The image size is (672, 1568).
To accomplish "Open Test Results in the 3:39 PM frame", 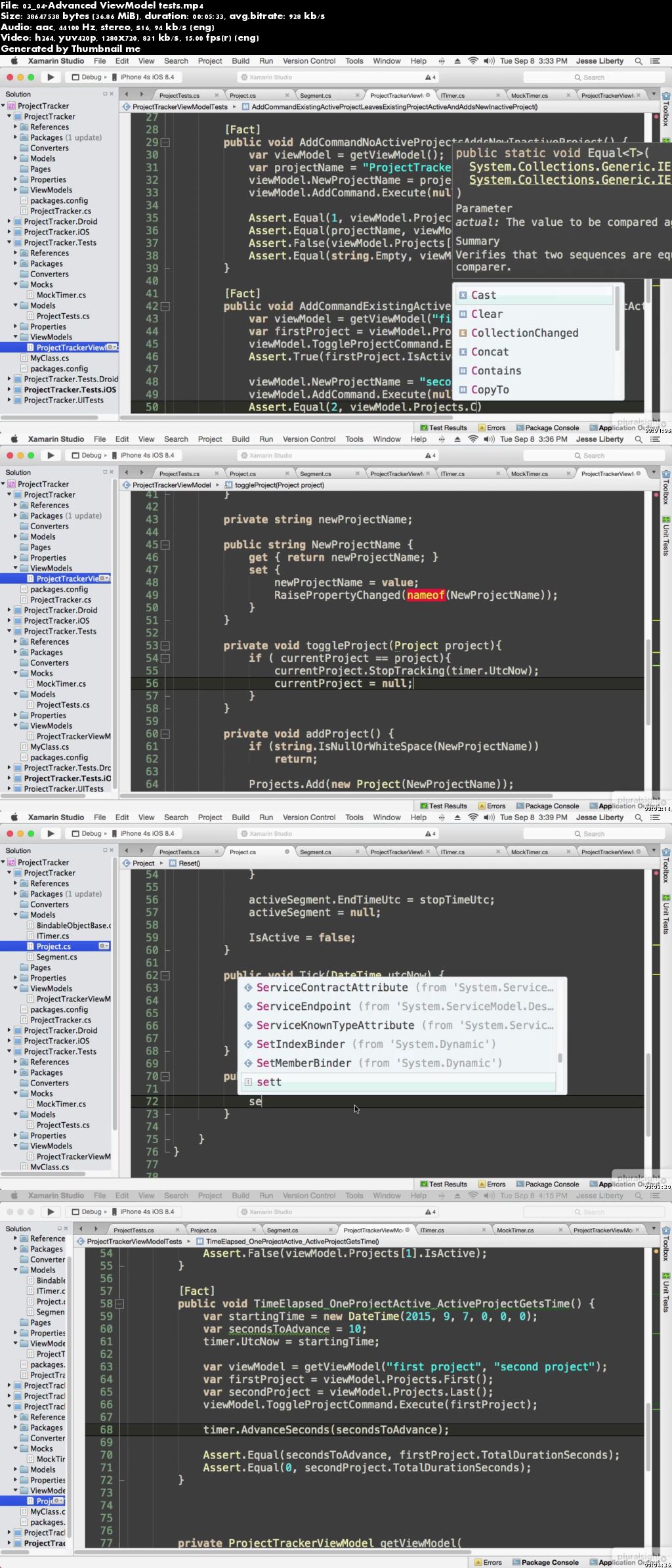I will [444, 1184].
